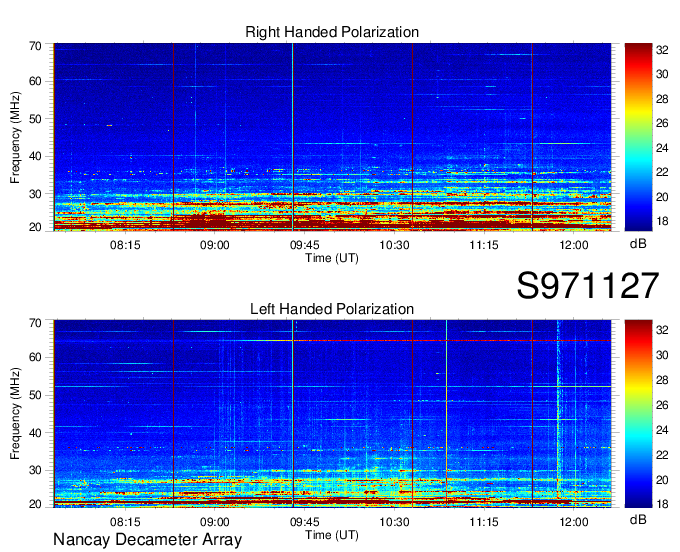Image resolution: width=680 pixels, height=552 pixels.
Task: Click the 20 MHz tick on the right-handed plot
Action: 35,227
